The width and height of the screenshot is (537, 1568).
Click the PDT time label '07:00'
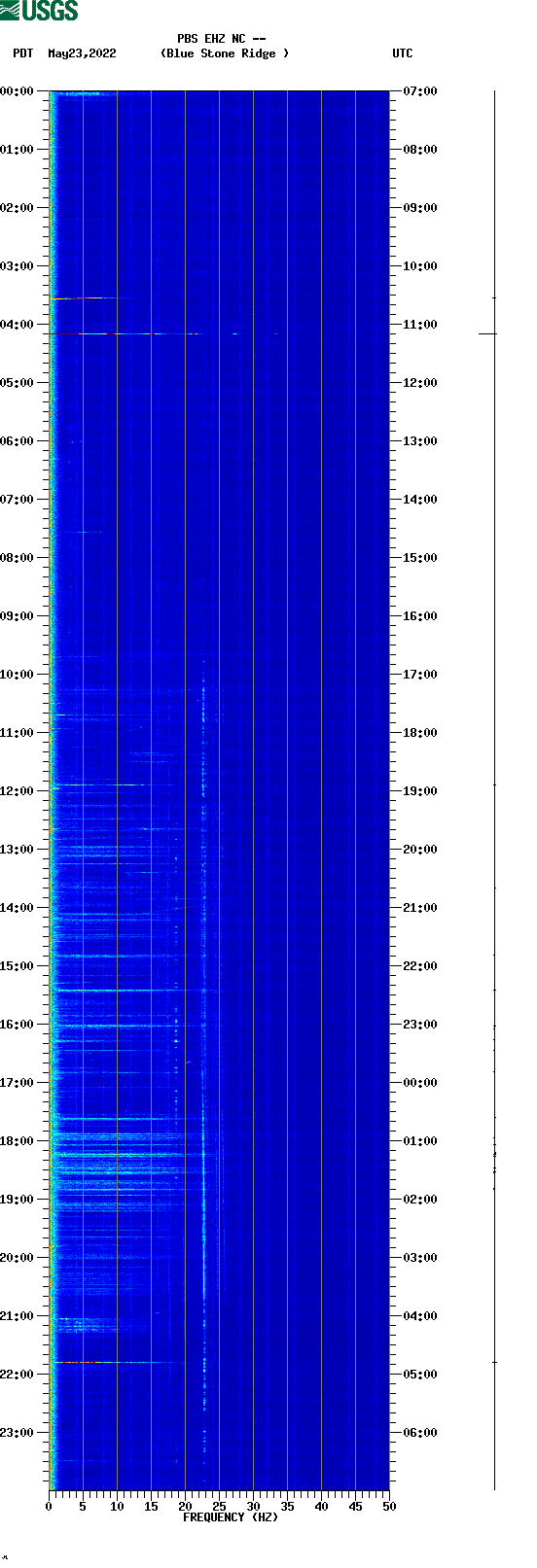(x=18, y=500)
